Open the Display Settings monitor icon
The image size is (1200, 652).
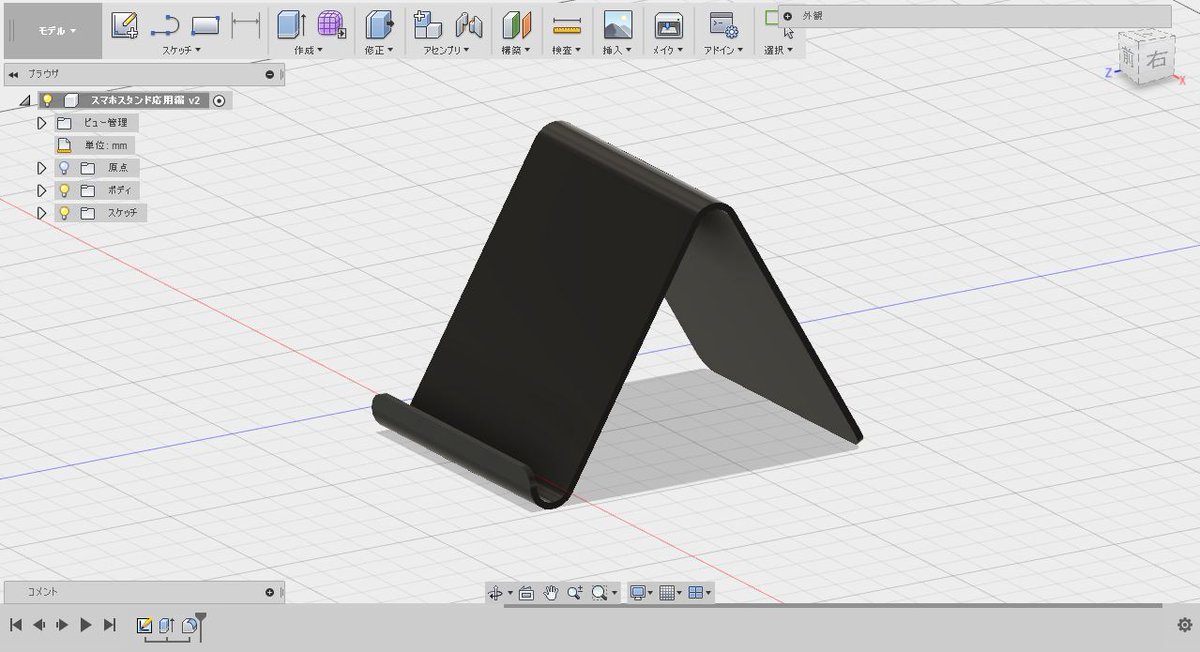[x=637, y=593]
